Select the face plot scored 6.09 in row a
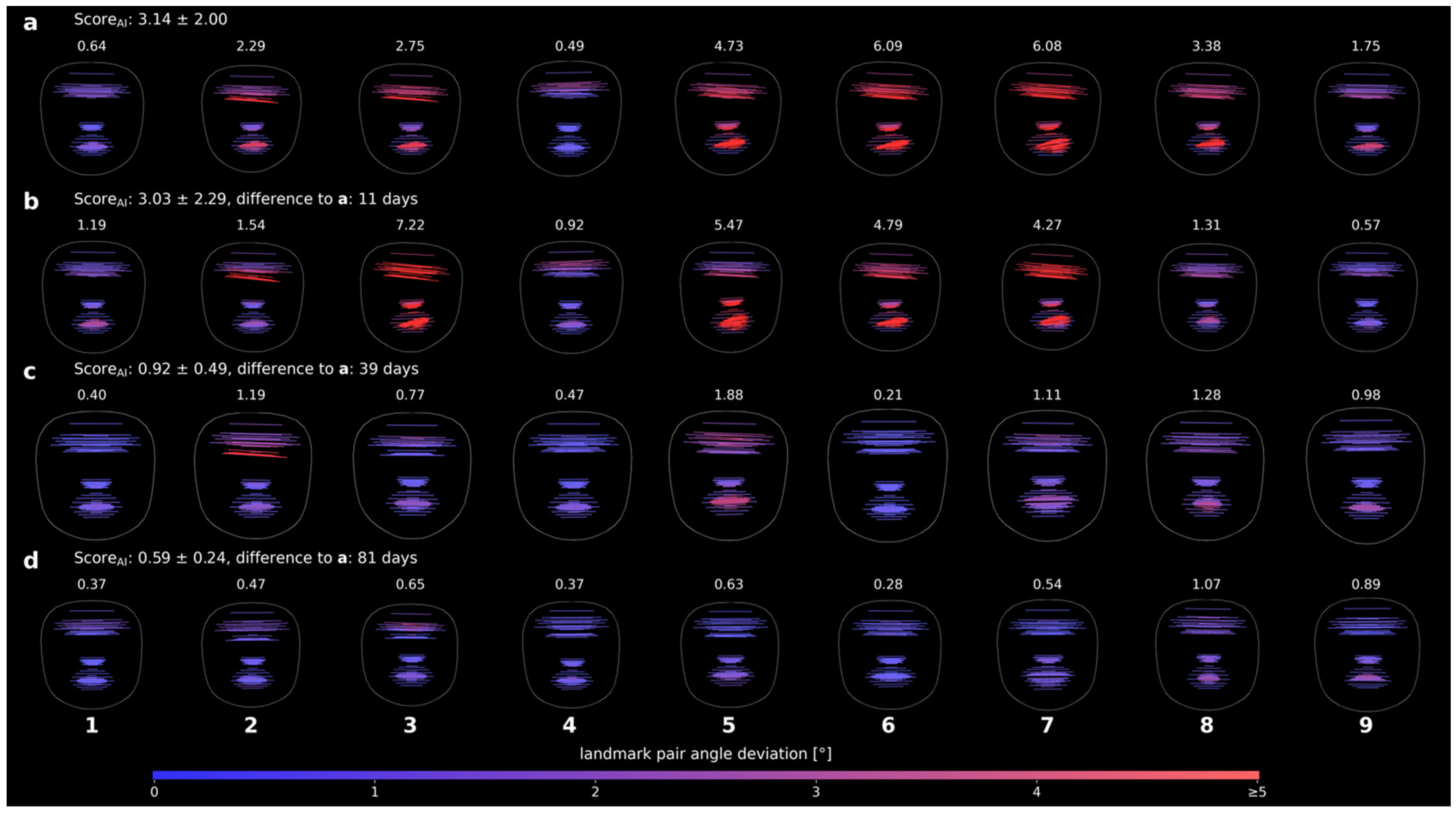1456x813 pixels. (888, 118)
